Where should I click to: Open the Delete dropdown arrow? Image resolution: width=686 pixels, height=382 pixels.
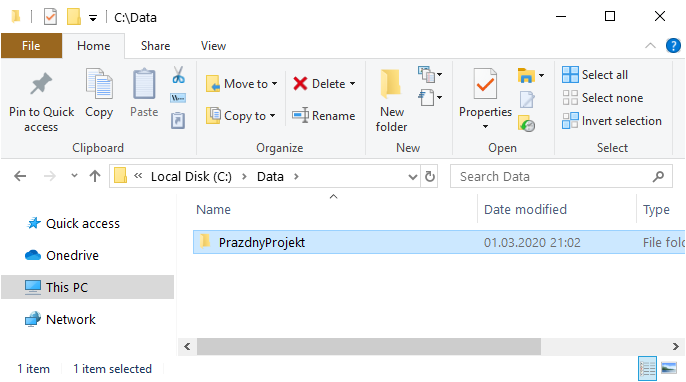[x=353, y=84]
